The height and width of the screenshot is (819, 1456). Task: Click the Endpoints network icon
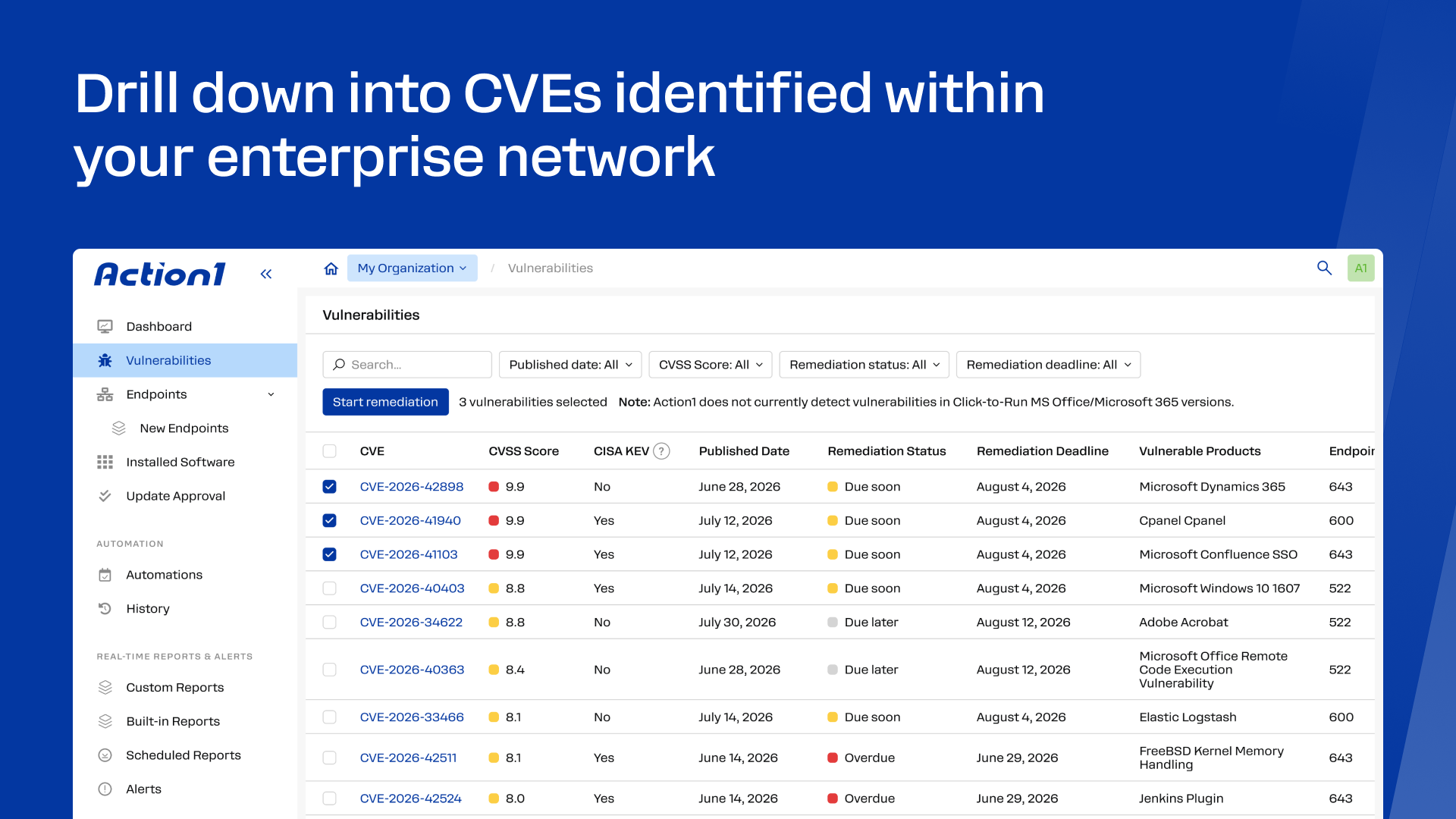pos(105,394)
